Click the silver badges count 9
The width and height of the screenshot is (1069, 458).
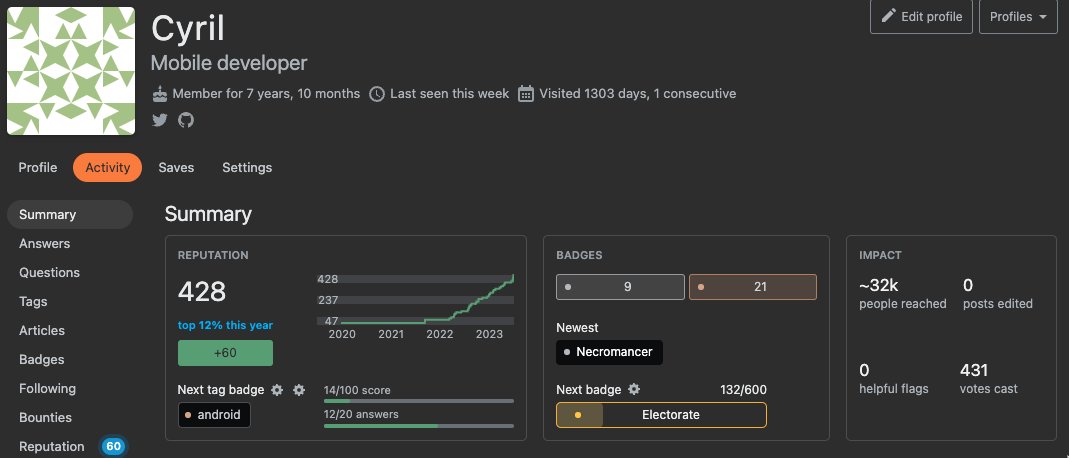pos(620,287)
